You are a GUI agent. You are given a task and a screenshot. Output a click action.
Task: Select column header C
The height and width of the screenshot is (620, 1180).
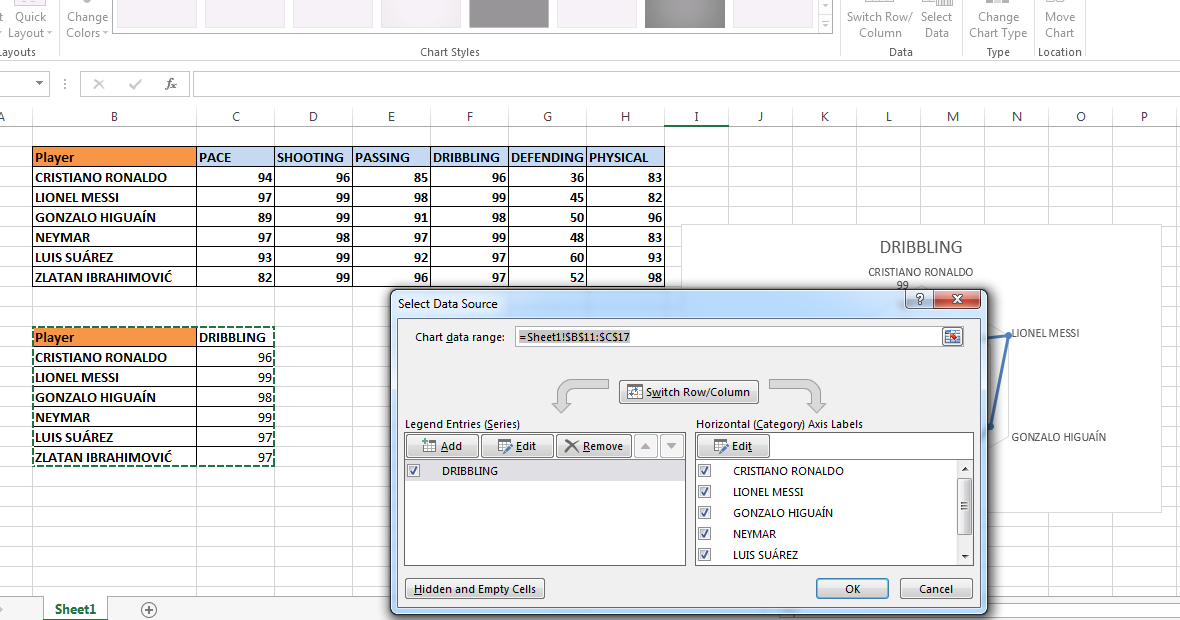coord(236,117)
